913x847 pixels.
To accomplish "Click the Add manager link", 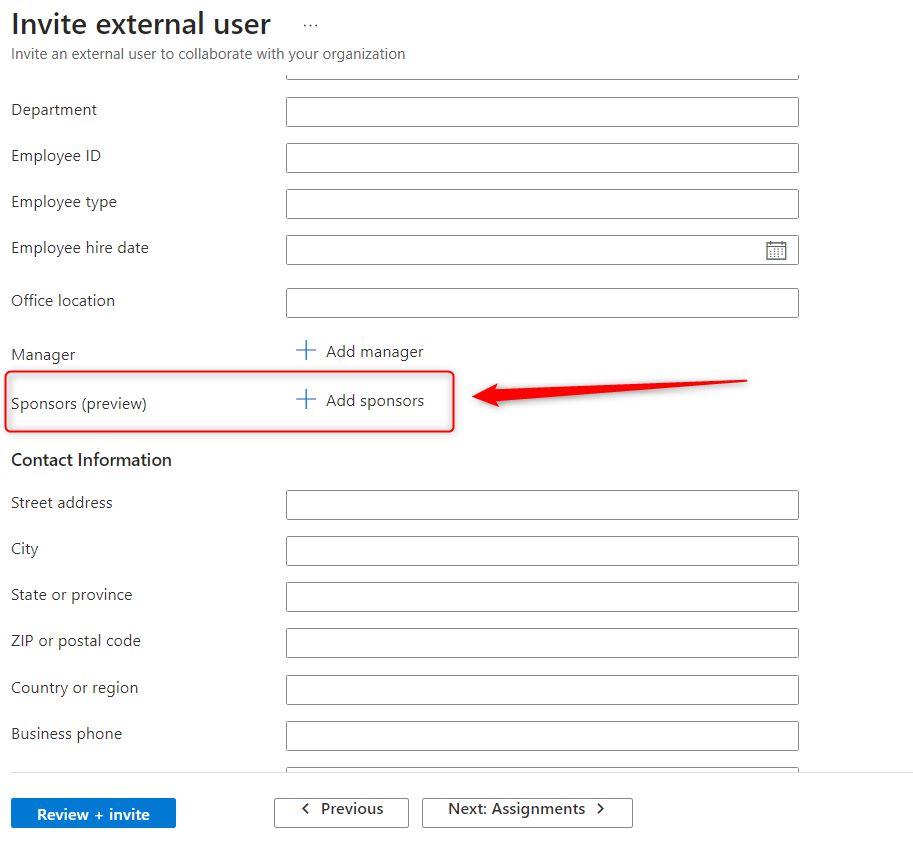I will [x=374, y=352].
